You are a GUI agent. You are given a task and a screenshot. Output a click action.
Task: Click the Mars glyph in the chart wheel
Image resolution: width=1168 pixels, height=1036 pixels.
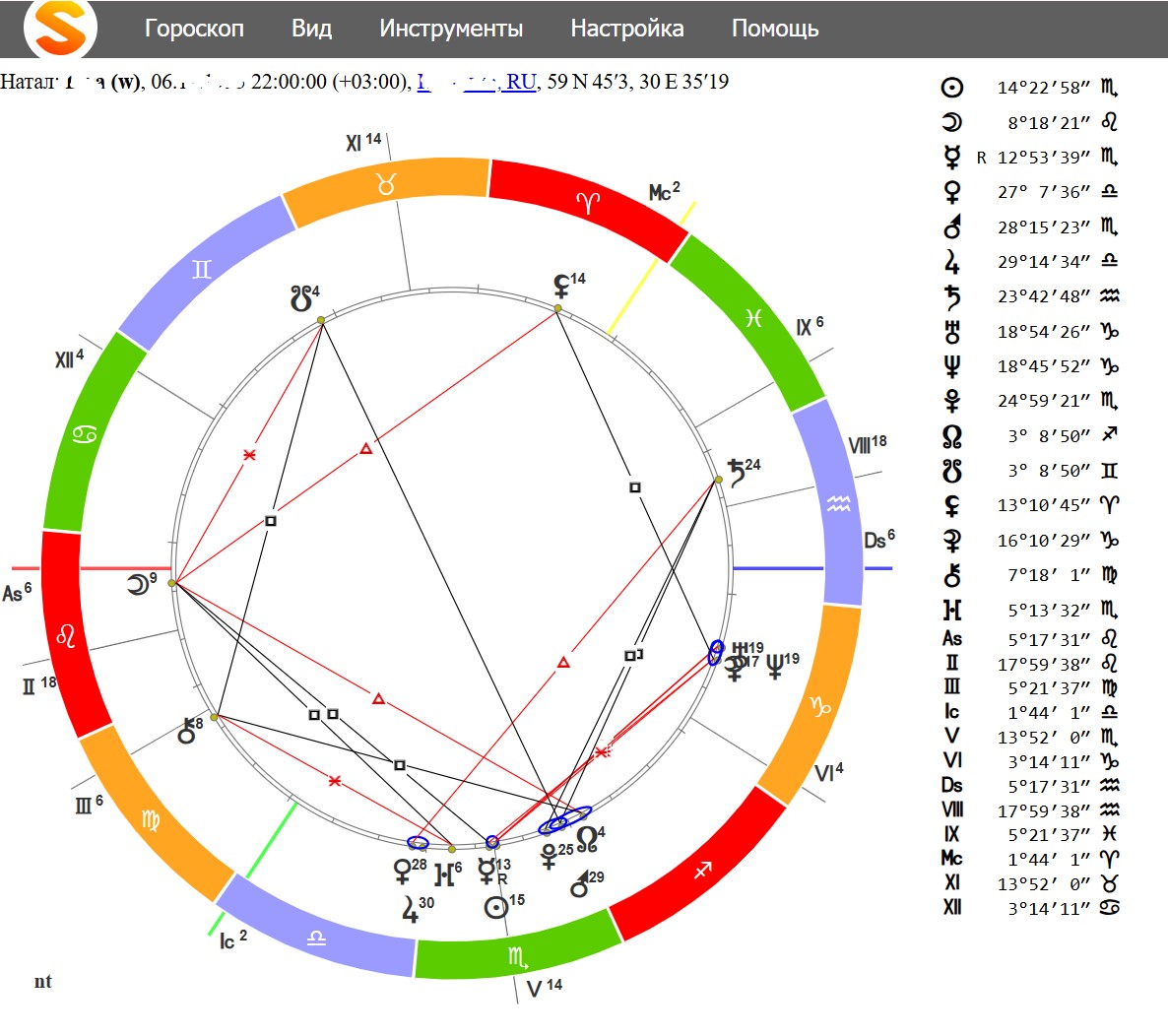coord(580,885)
